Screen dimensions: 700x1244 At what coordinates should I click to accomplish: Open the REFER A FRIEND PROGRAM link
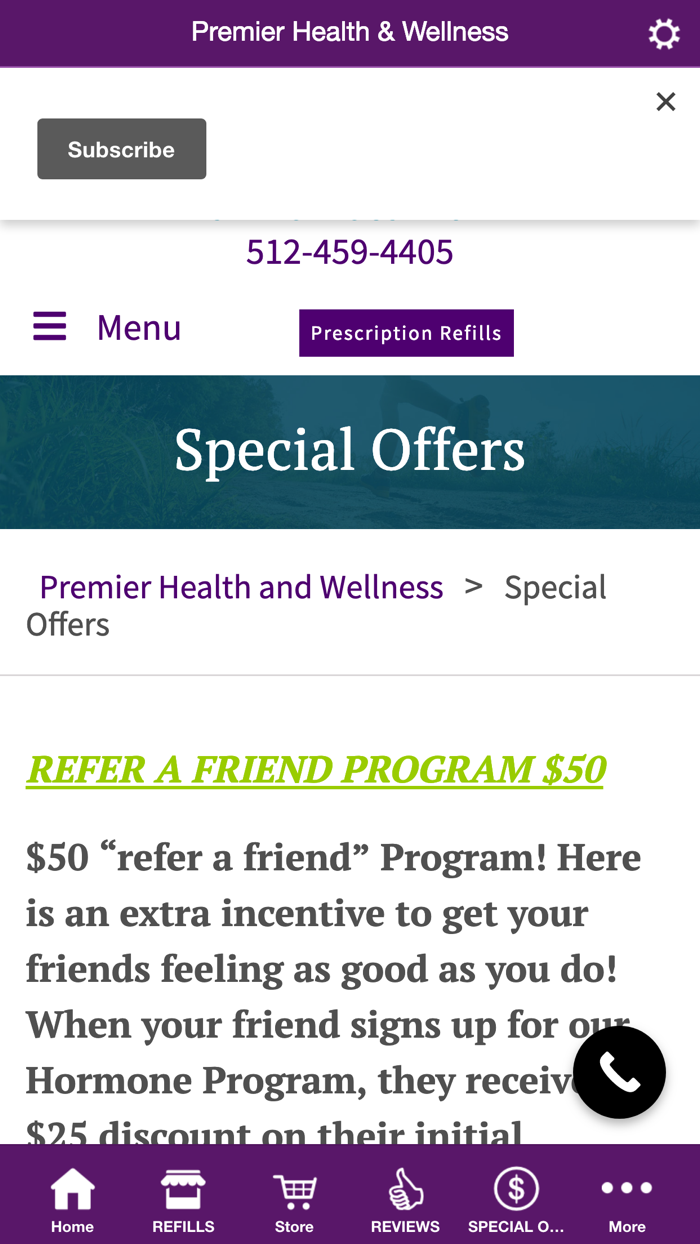pos(315,768)
